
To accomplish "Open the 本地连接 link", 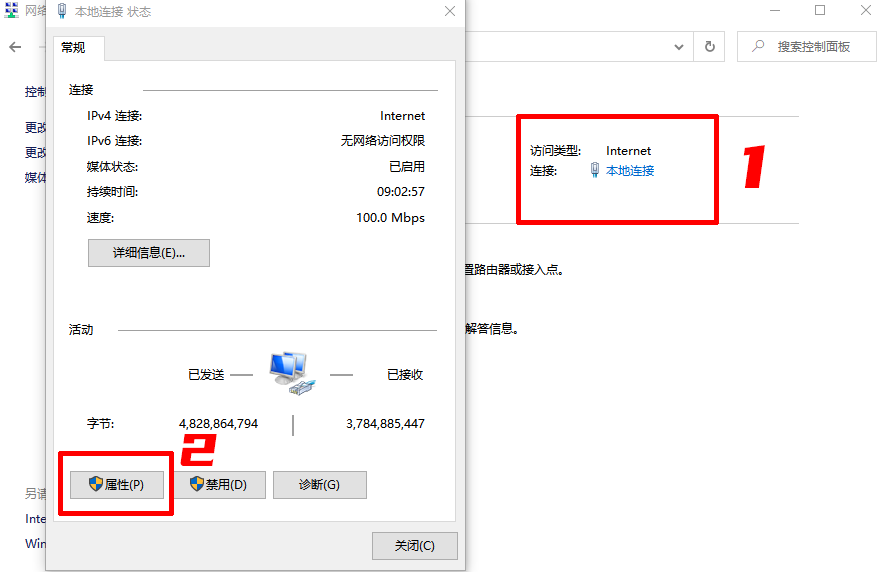I will coord(630,171).
